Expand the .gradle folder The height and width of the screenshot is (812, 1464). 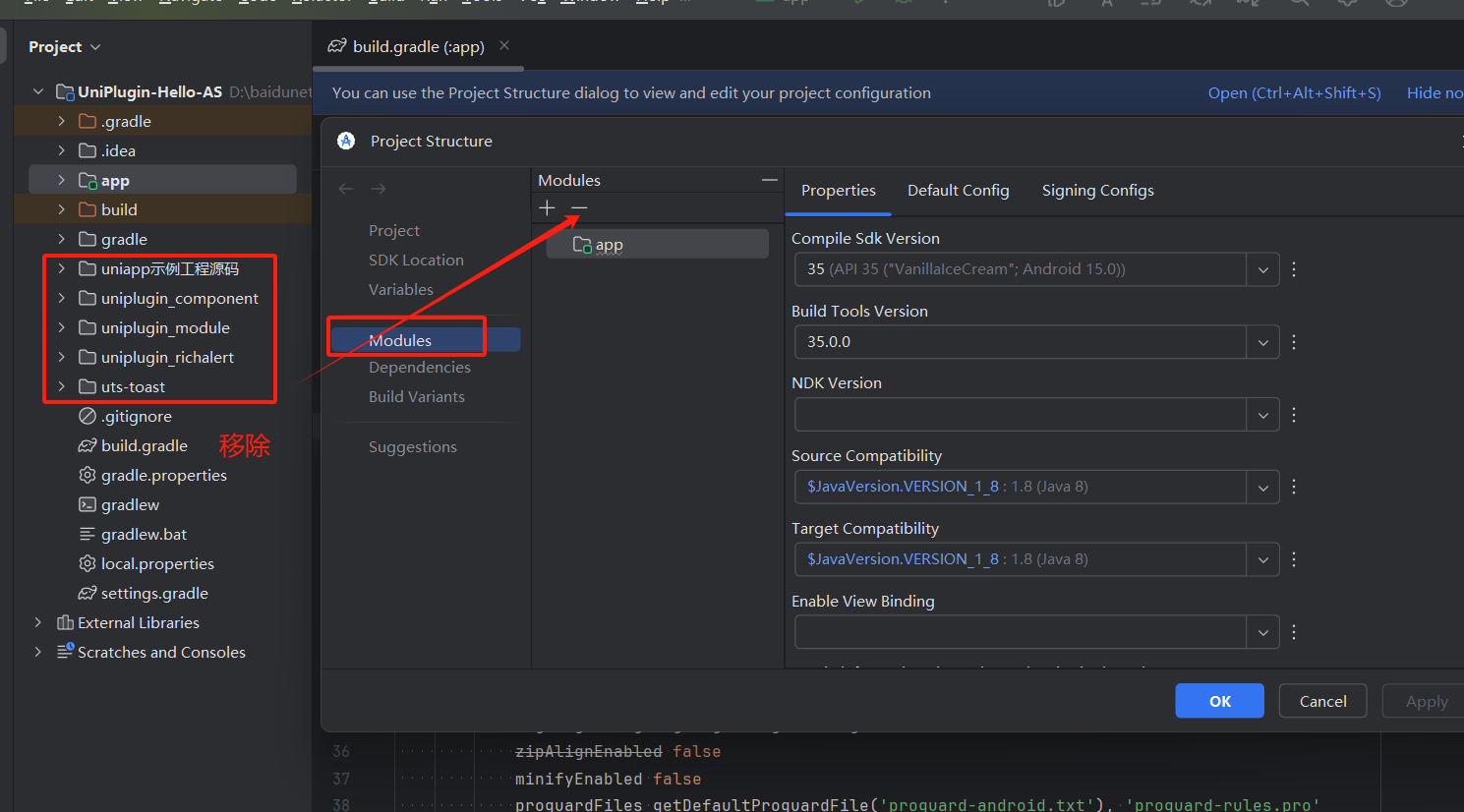(61, 121)
